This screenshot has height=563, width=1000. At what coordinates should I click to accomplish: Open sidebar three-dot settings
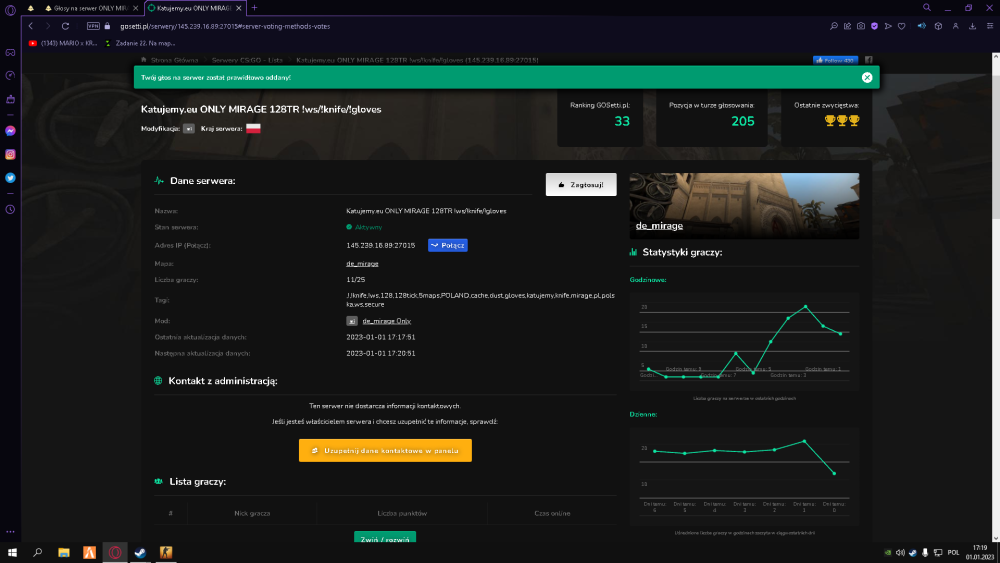click(x=10, y=531)
